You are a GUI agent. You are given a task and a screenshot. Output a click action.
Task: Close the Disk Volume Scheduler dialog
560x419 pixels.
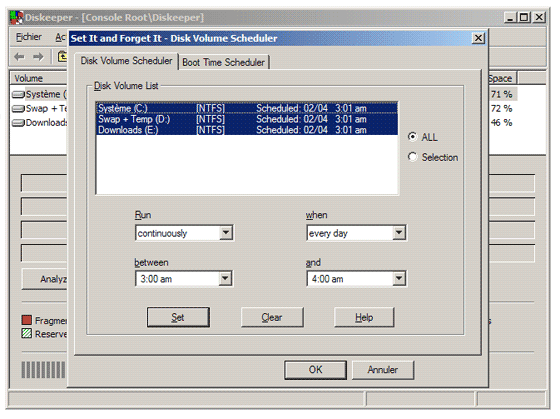(x=478, y=38)
